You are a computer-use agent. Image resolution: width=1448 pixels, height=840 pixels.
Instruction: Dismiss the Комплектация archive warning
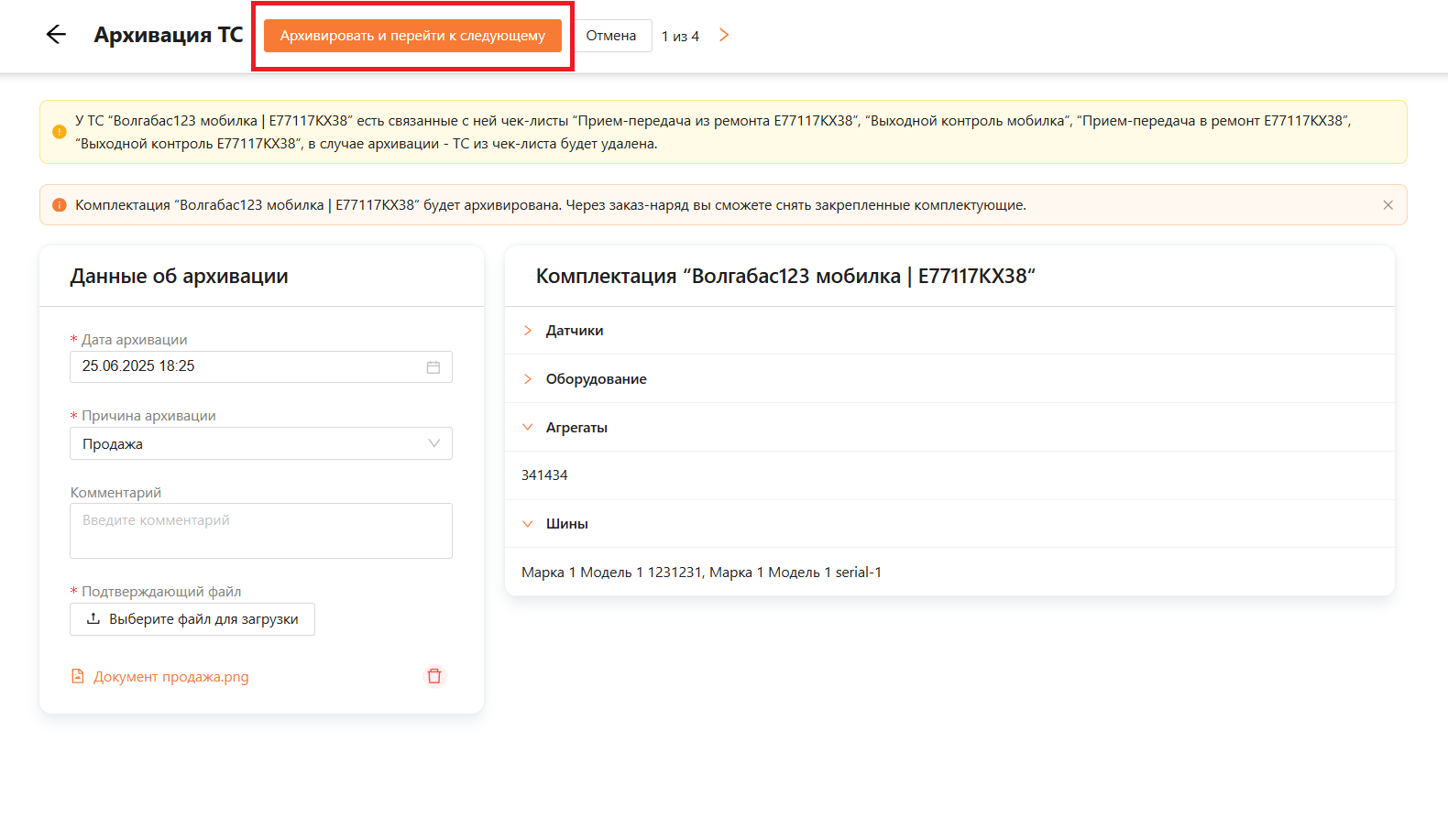1388,205
